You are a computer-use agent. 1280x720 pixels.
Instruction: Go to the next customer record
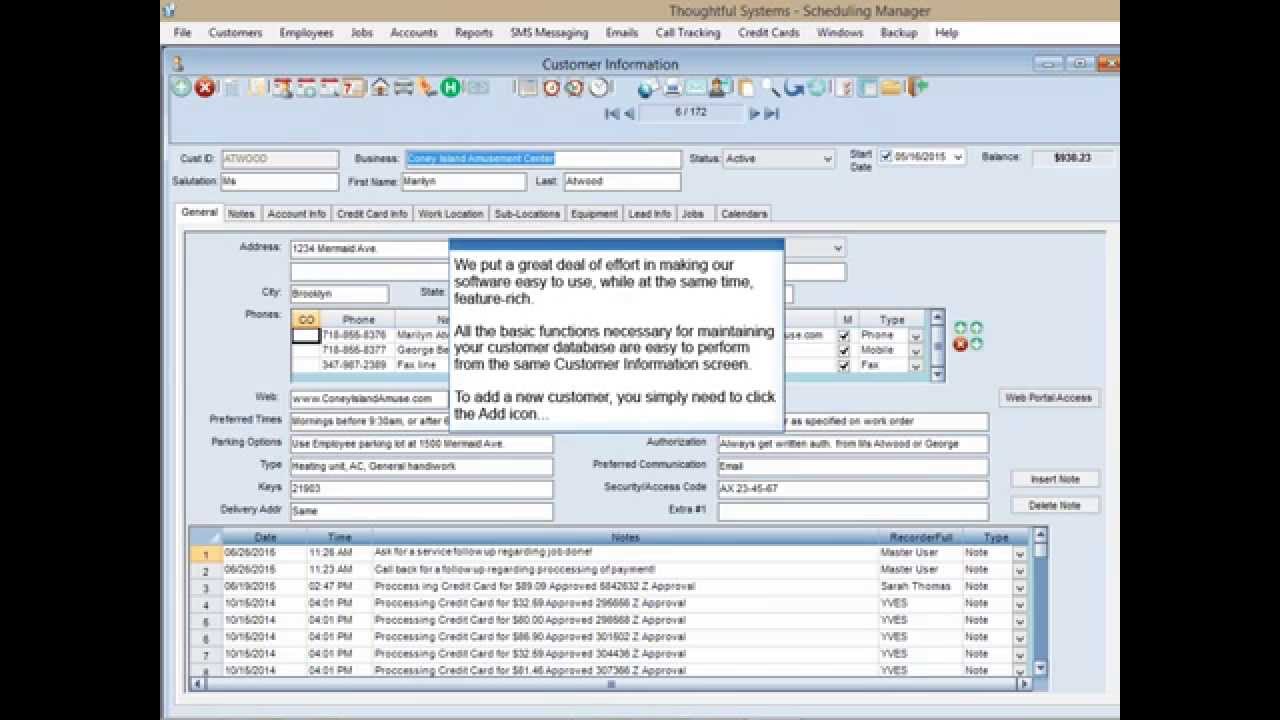tap(755, 114)
